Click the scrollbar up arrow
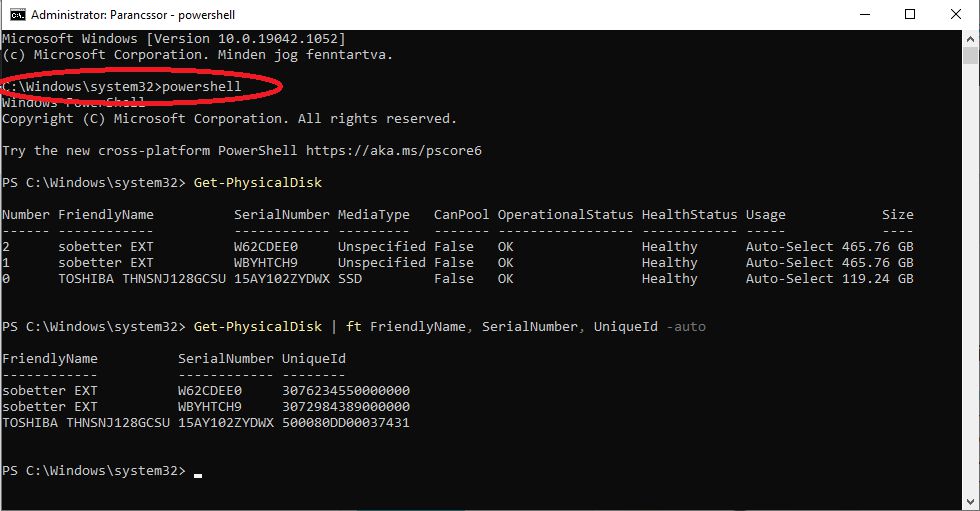Screen dimensions: 980x511 [x=969, y=40]
